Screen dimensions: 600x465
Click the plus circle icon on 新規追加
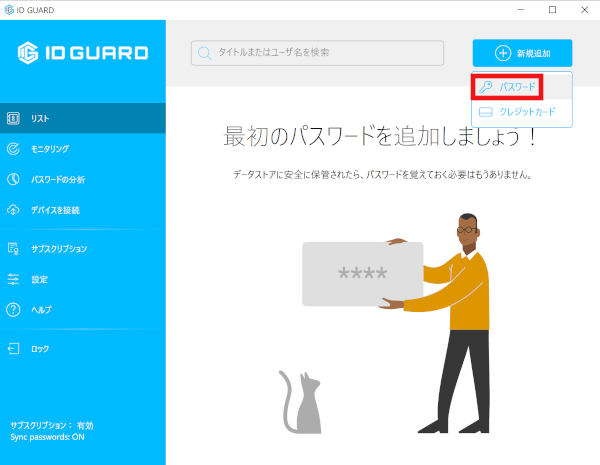click(x=503, y=53)
